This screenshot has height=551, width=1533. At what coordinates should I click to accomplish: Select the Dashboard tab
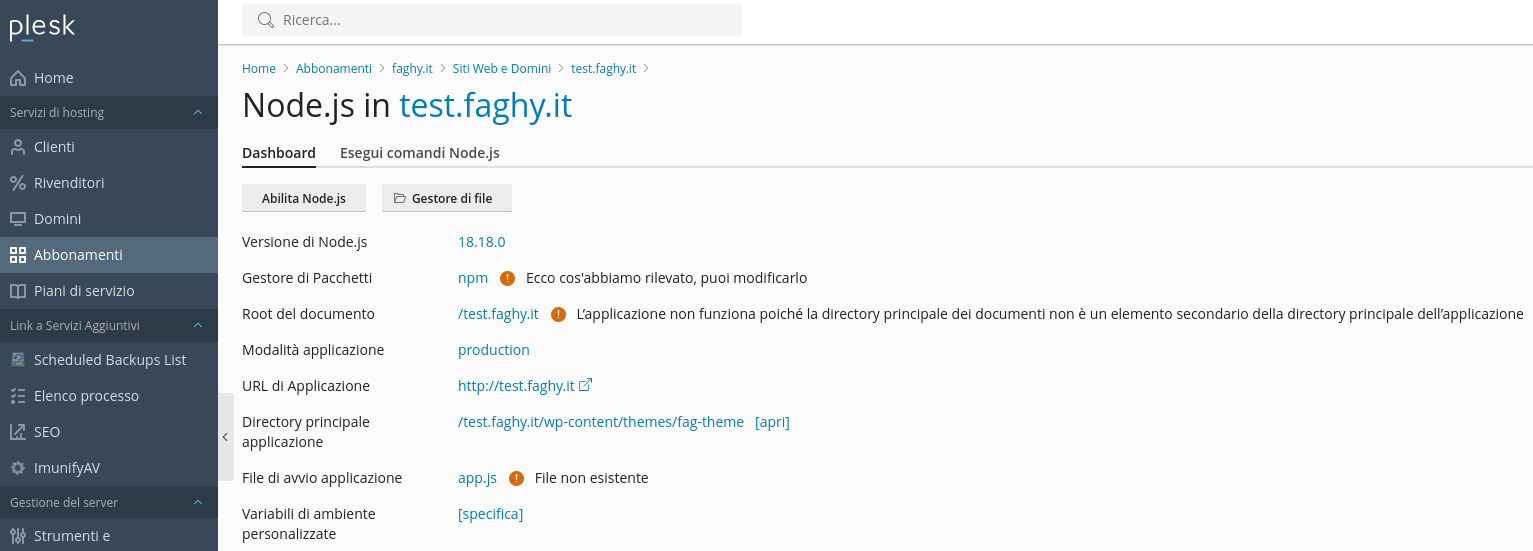278,153
